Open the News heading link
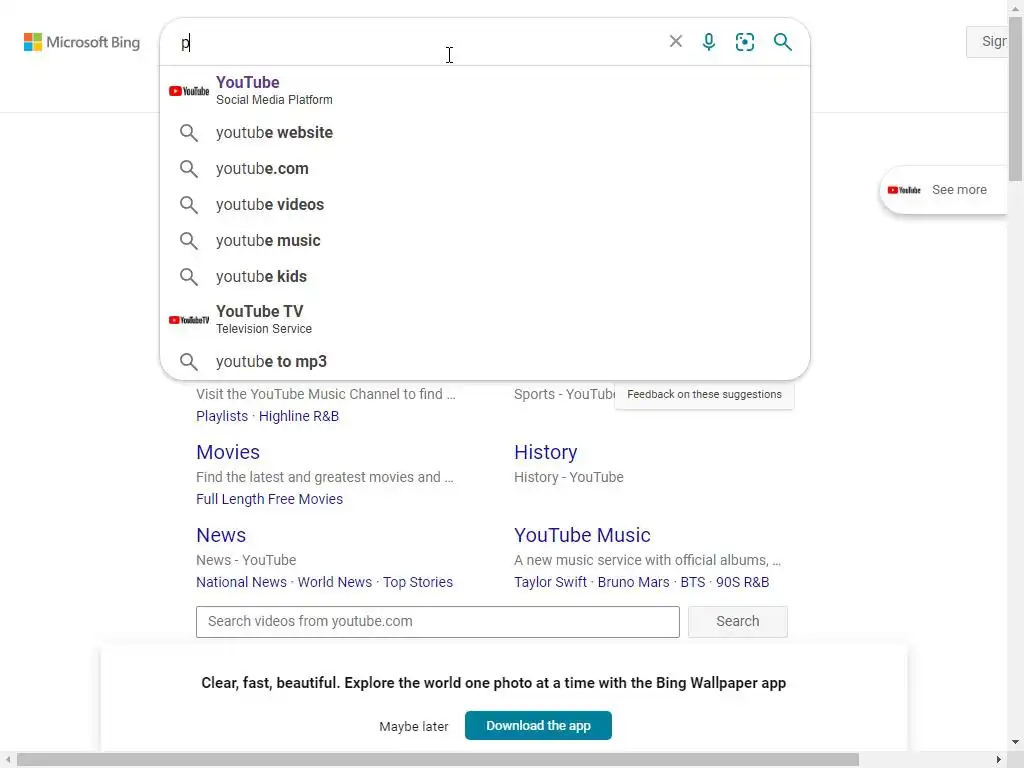 click(221, 535)
